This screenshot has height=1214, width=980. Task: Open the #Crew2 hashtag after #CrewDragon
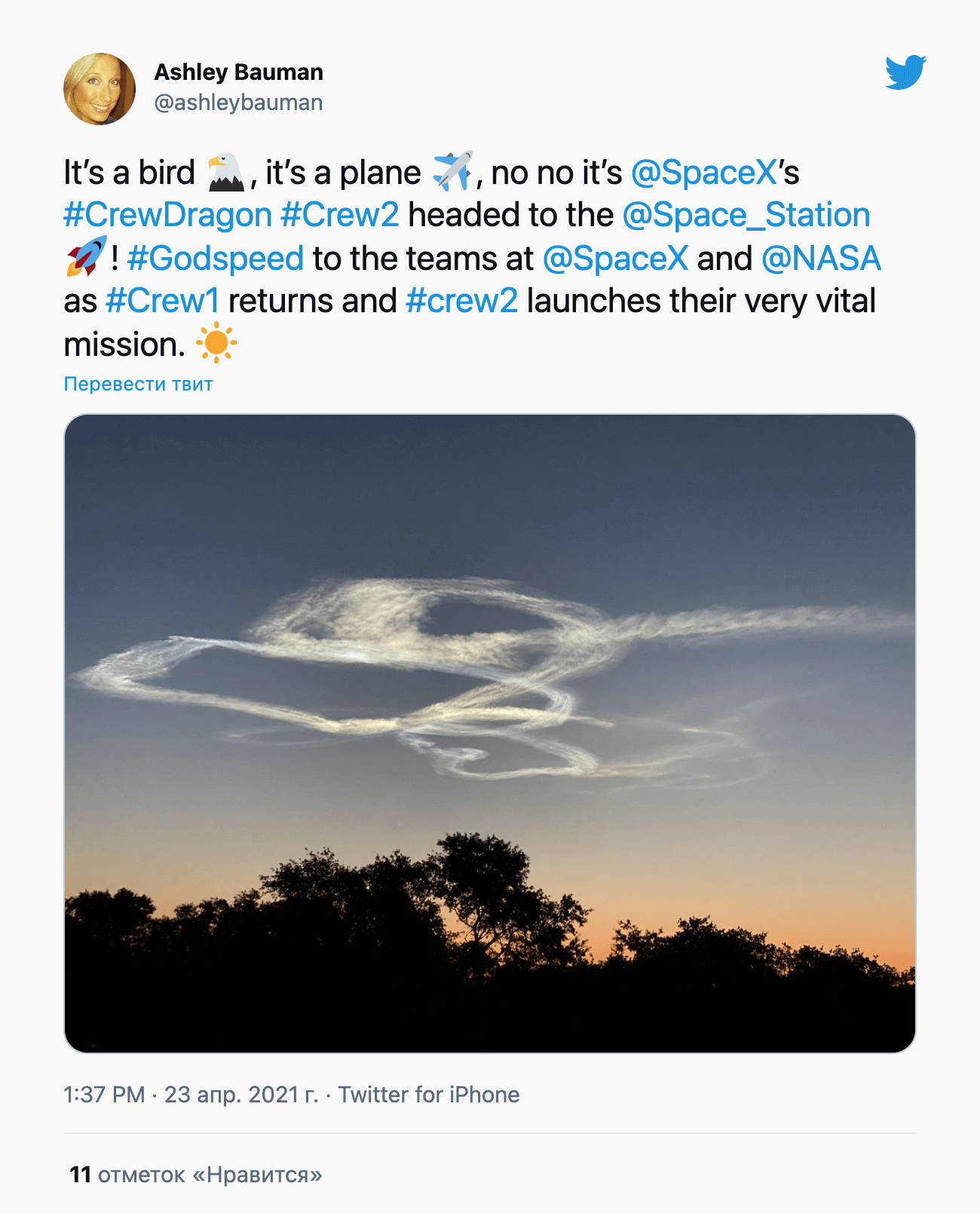(x=339, y=215)
